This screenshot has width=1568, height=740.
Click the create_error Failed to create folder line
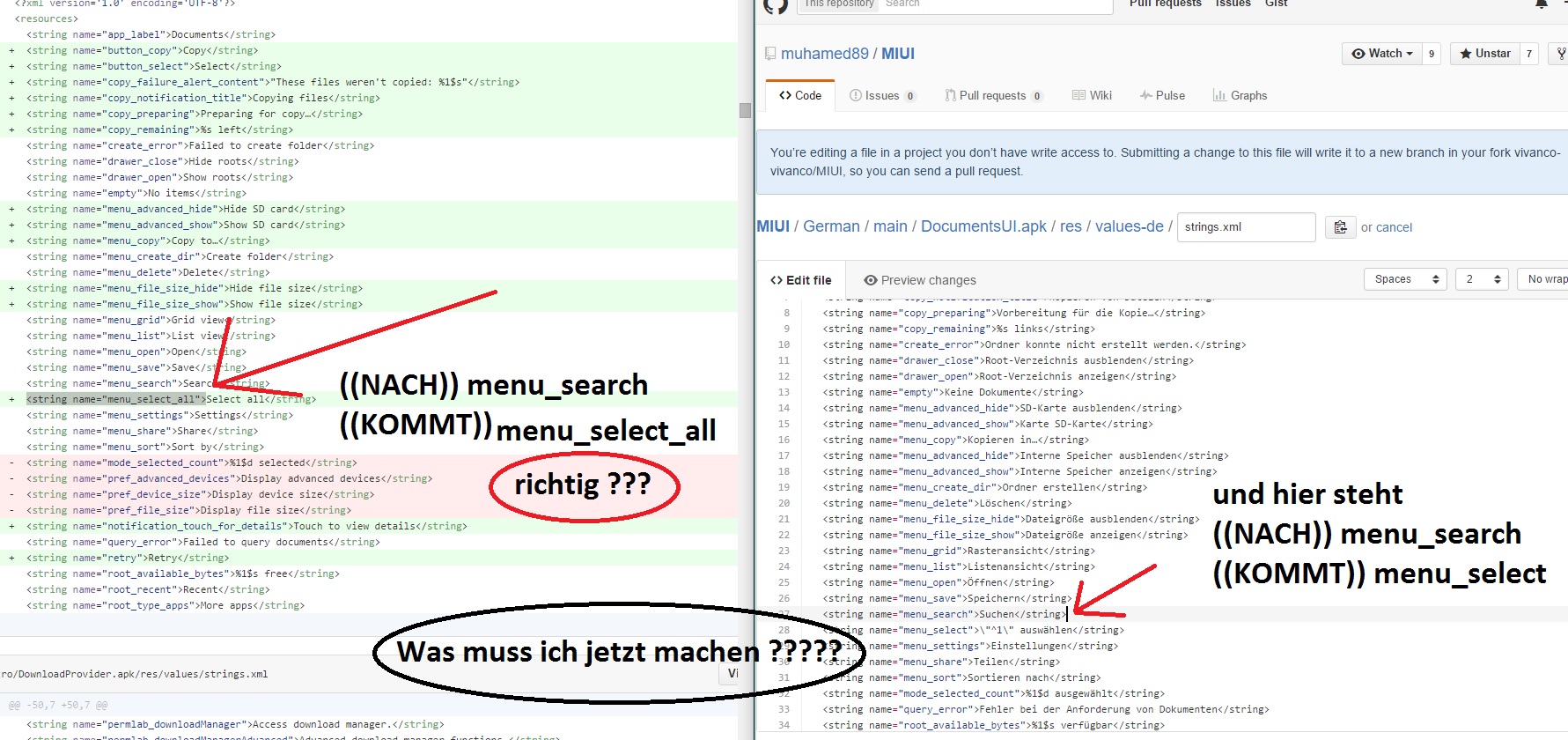200,145
